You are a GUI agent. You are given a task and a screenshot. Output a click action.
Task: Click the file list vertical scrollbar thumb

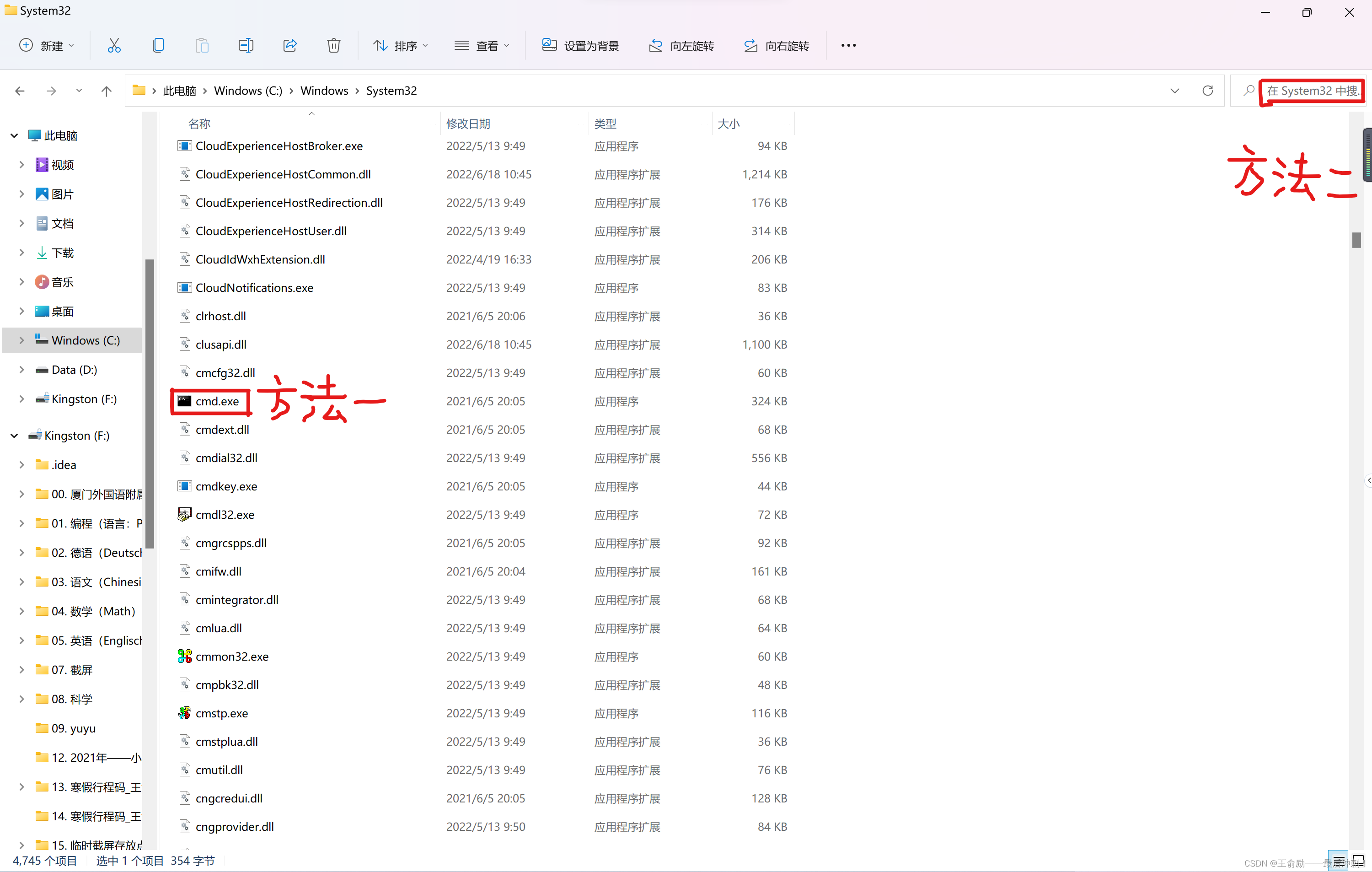click(x=1356, y=240)
